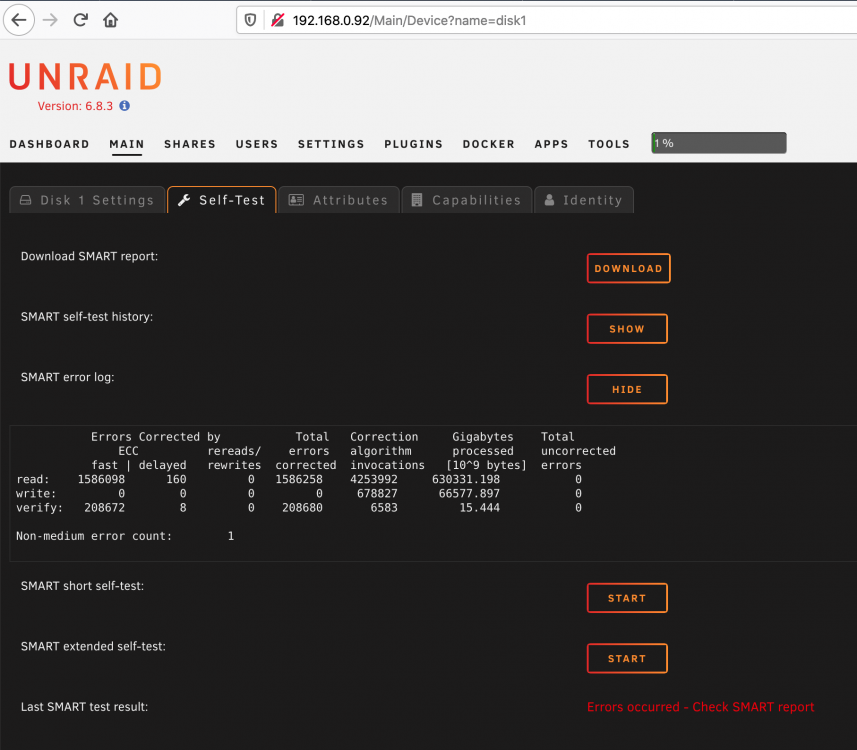Show the SMART self-test history
857x750 pixels.
pos(627,329)
